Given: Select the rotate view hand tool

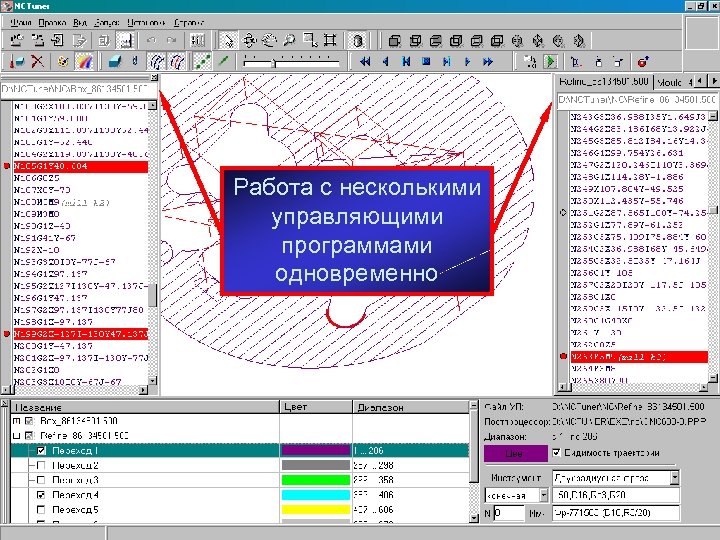Looking at the screenshot, I should (269, 40).
